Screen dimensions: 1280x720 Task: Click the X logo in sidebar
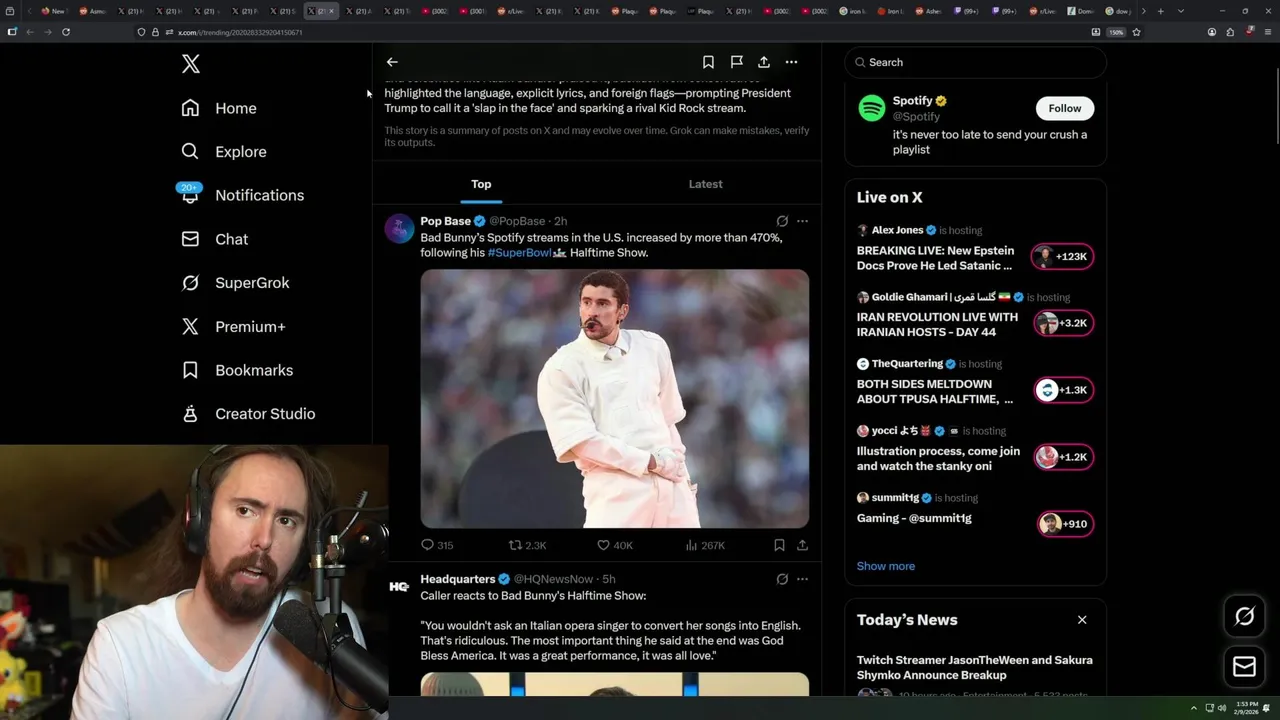[191, 64]
